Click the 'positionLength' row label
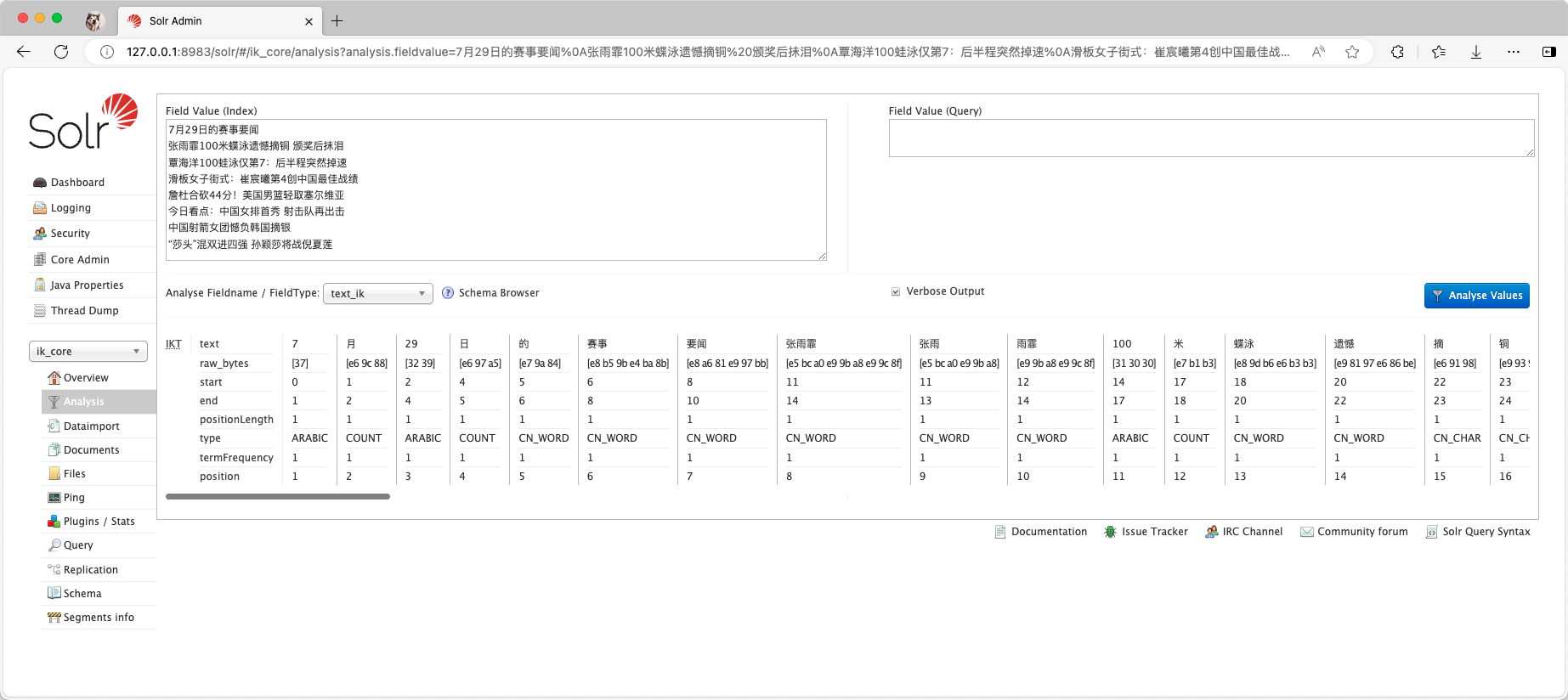1568x700 pixels. pos(236,420)
